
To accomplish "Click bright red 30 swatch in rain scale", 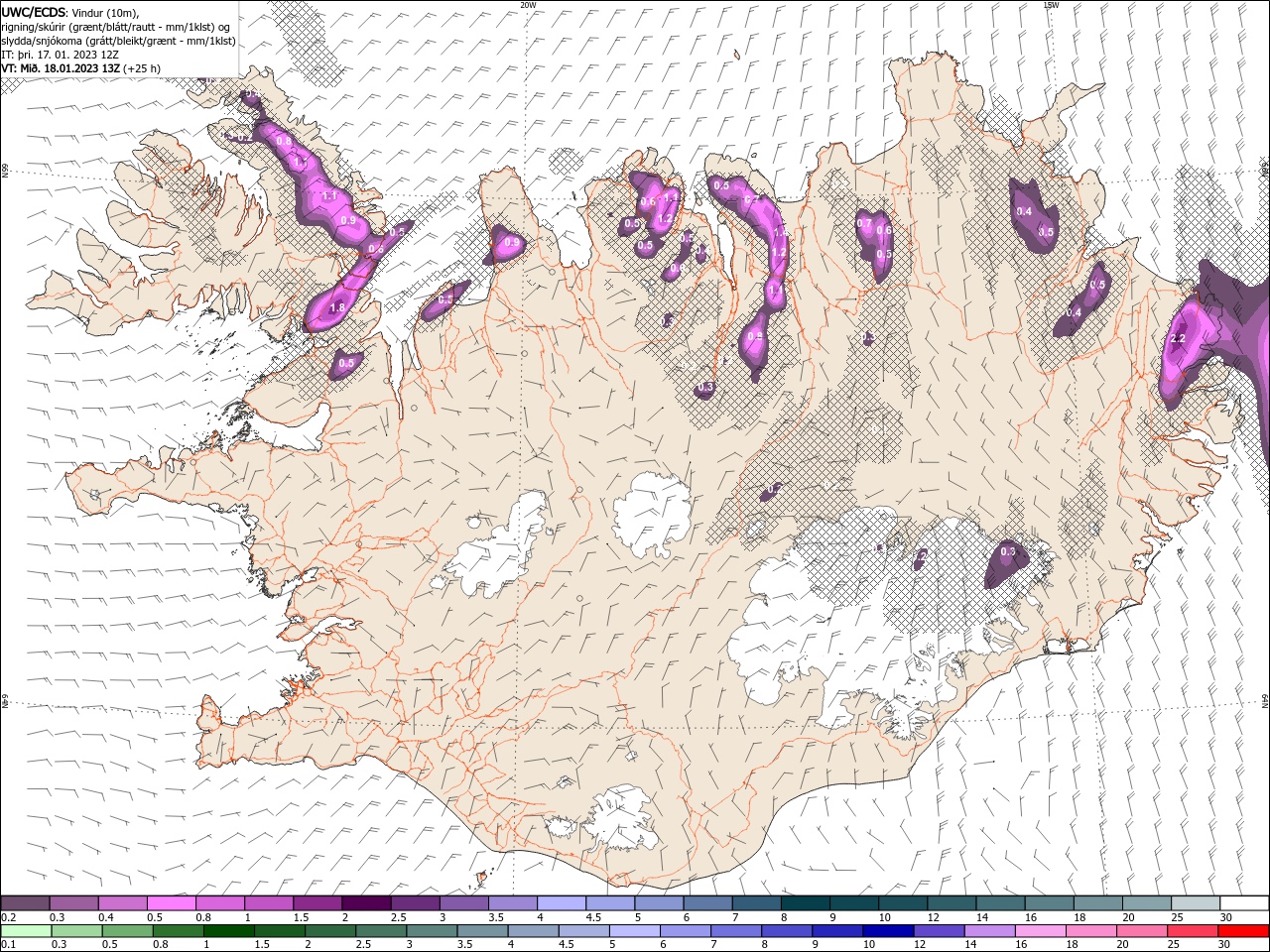I will coord(1242,931).
